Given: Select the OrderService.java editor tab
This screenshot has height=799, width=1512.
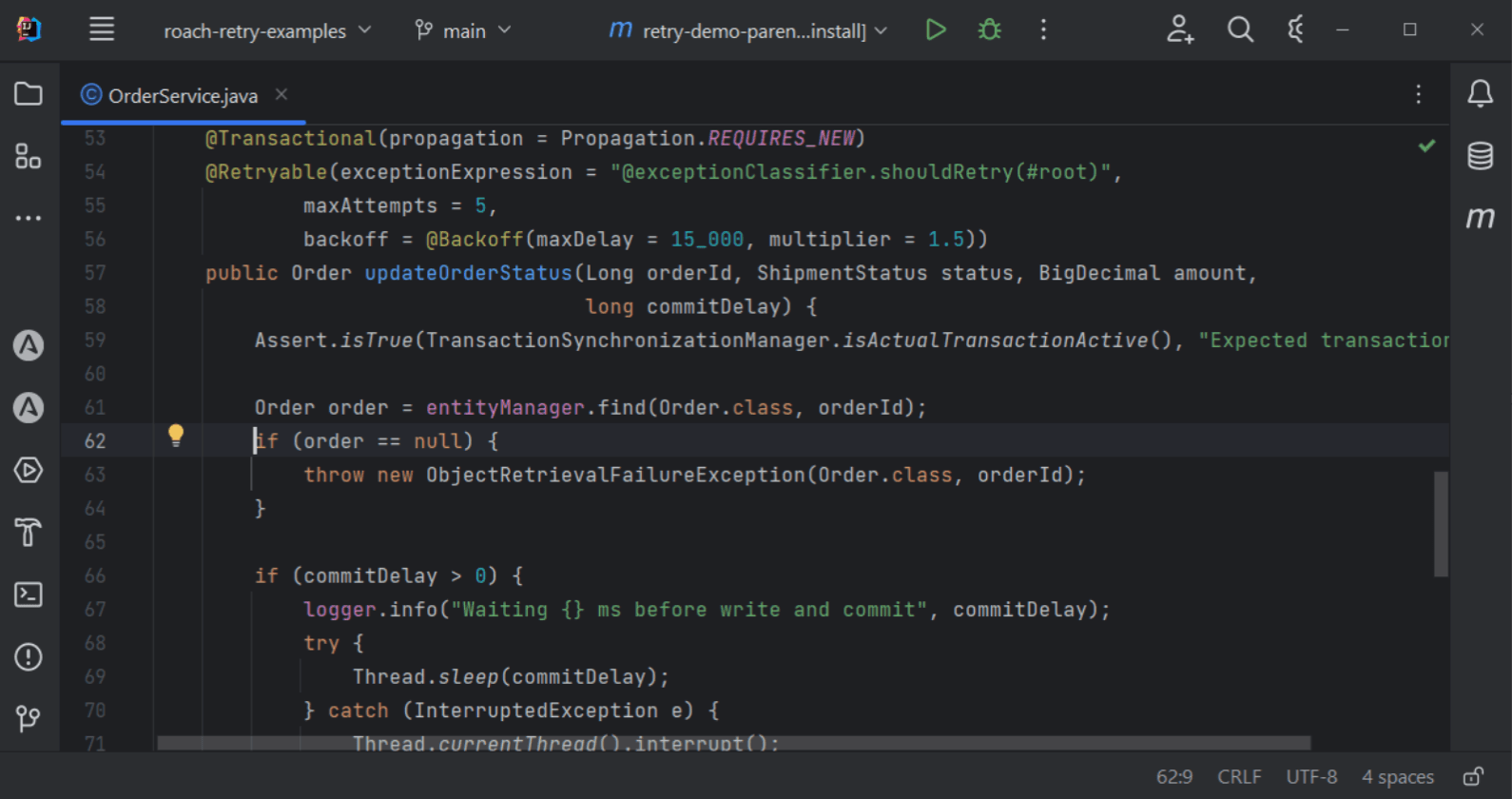Looking at the screenshot, I should pyautogui.click(x=182, y=95).
